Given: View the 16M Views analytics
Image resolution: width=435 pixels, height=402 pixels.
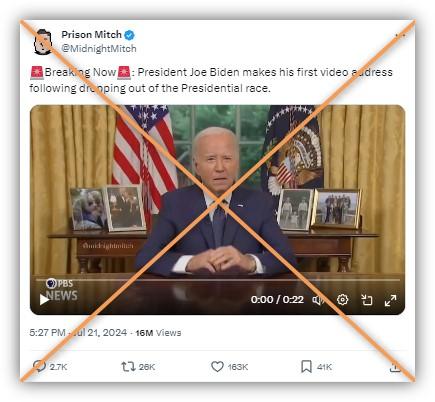Looking at the screenshot, I should click(158, 333).
